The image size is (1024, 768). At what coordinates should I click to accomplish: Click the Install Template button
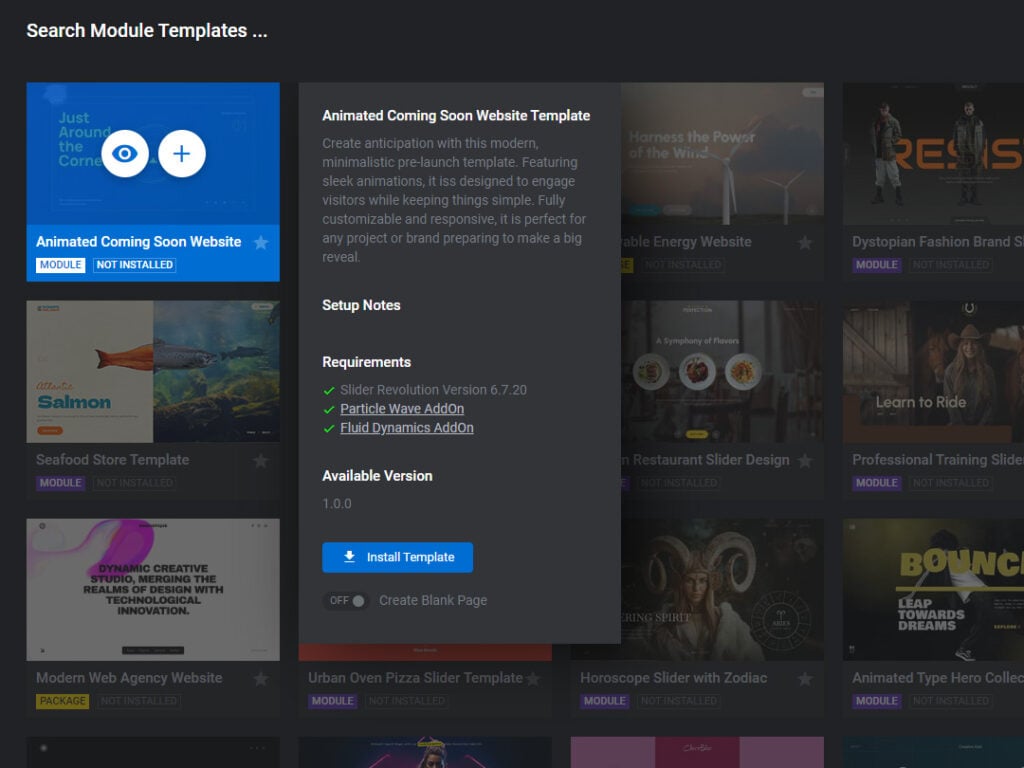pyautogui.click(x=397, y=557)
